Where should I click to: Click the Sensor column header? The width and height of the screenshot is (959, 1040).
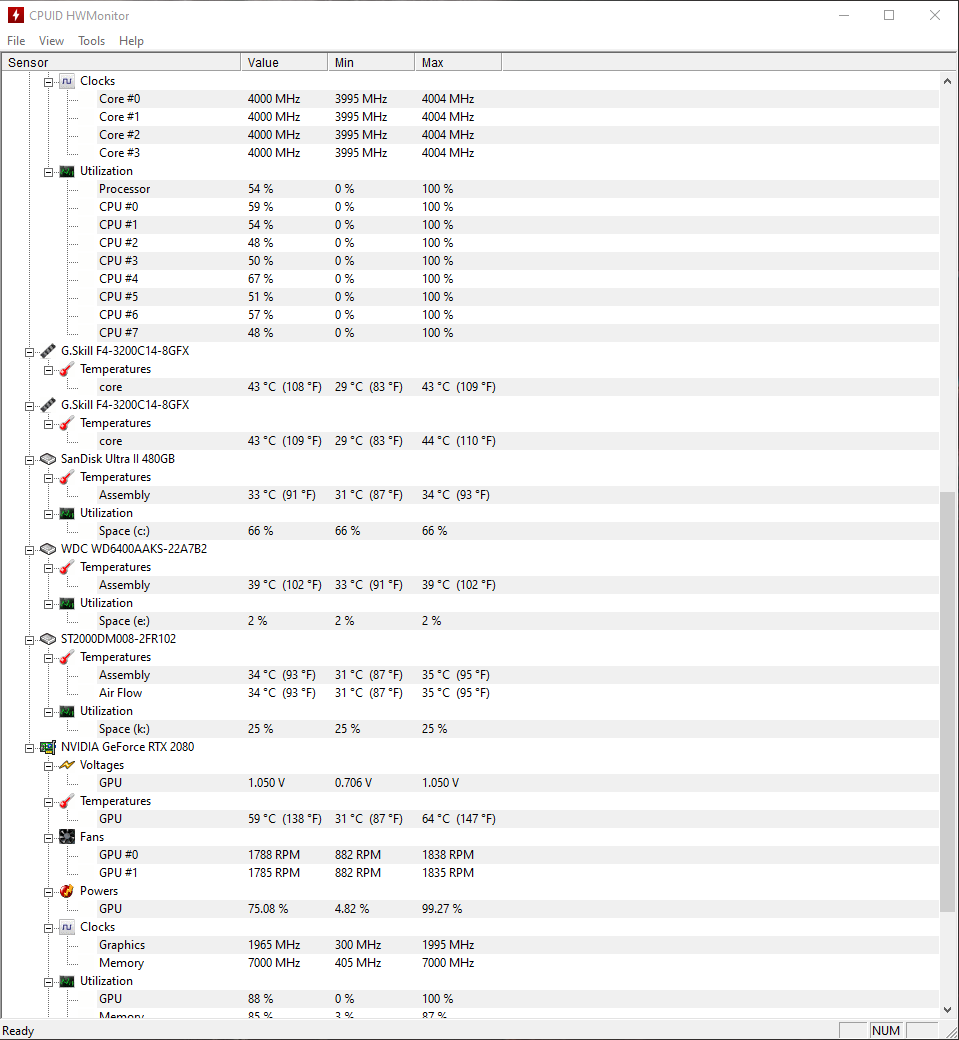click(x=121, y=62)
